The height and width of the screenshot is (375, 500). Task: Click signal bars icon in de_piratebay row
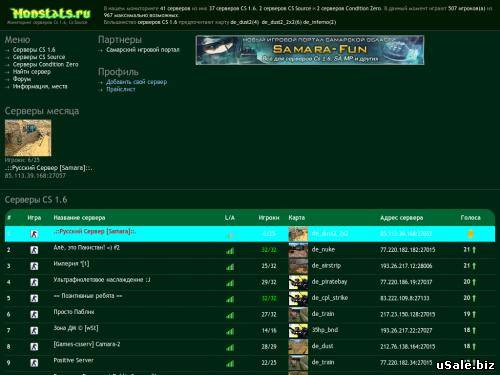pos(230,283)
